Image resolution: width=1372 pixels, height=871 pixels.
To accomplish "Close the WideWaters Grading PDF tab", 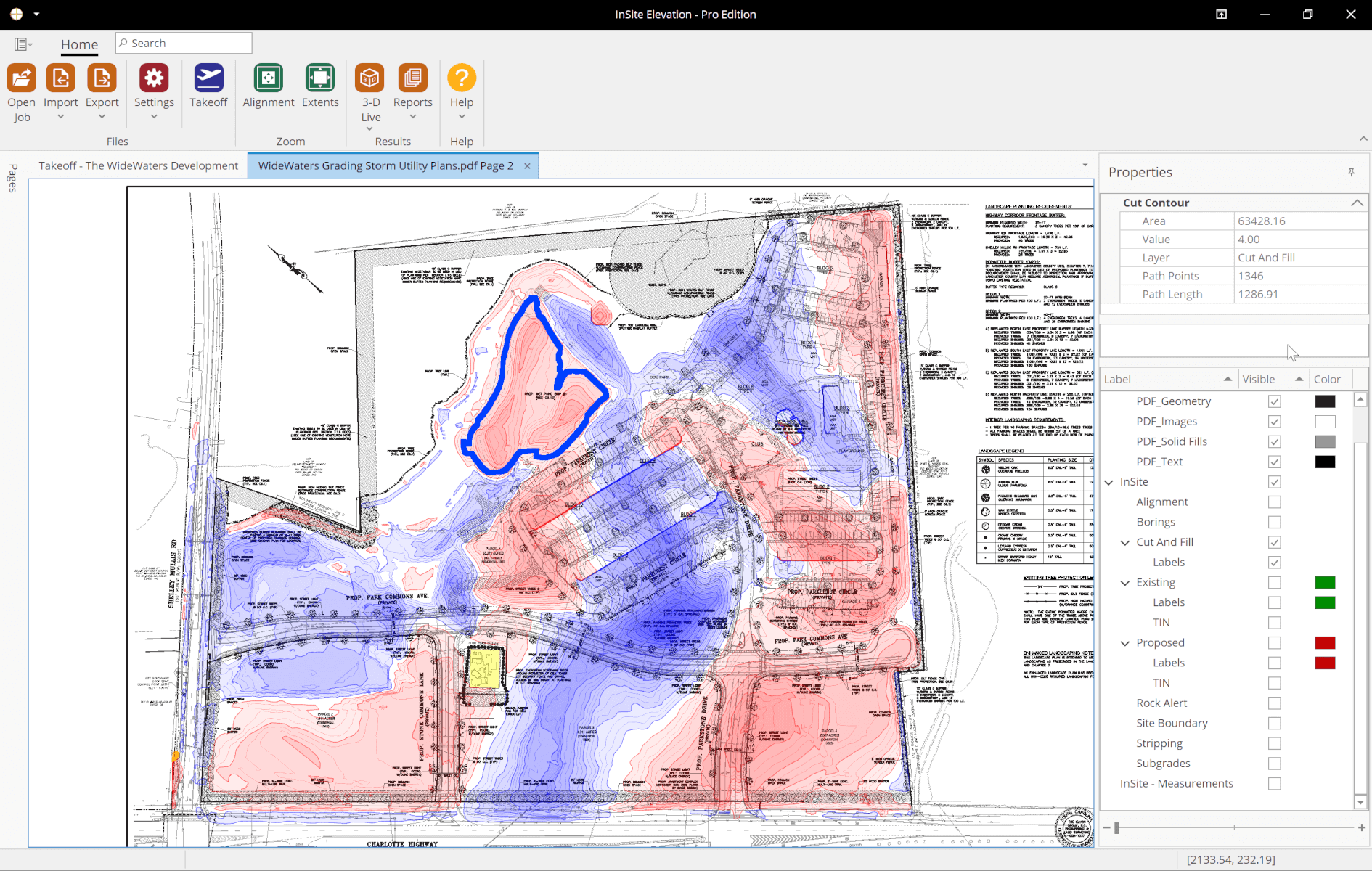I will (527, 165).
